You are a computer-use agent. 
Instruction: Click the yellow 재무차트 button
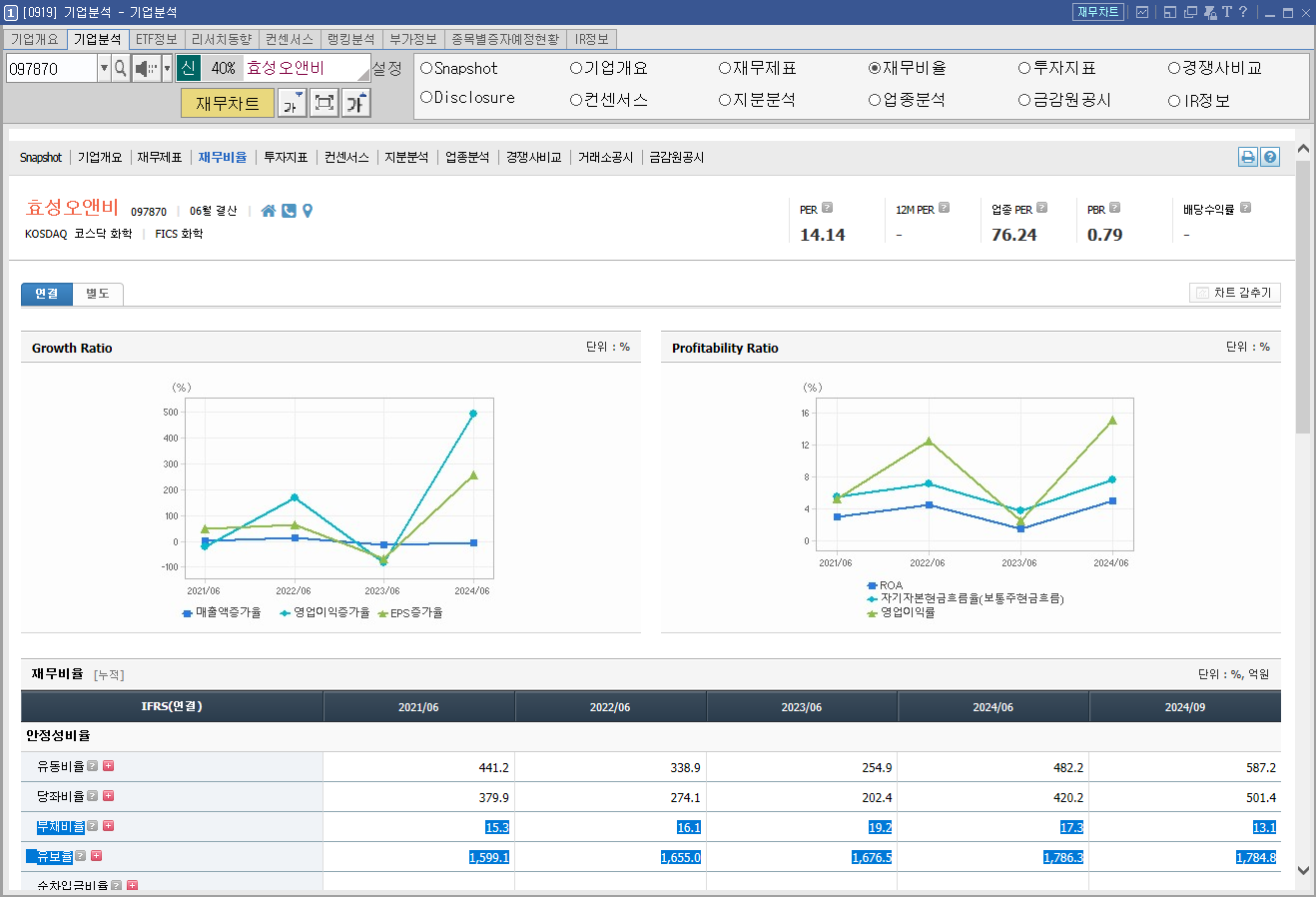[x=228, y=103]
